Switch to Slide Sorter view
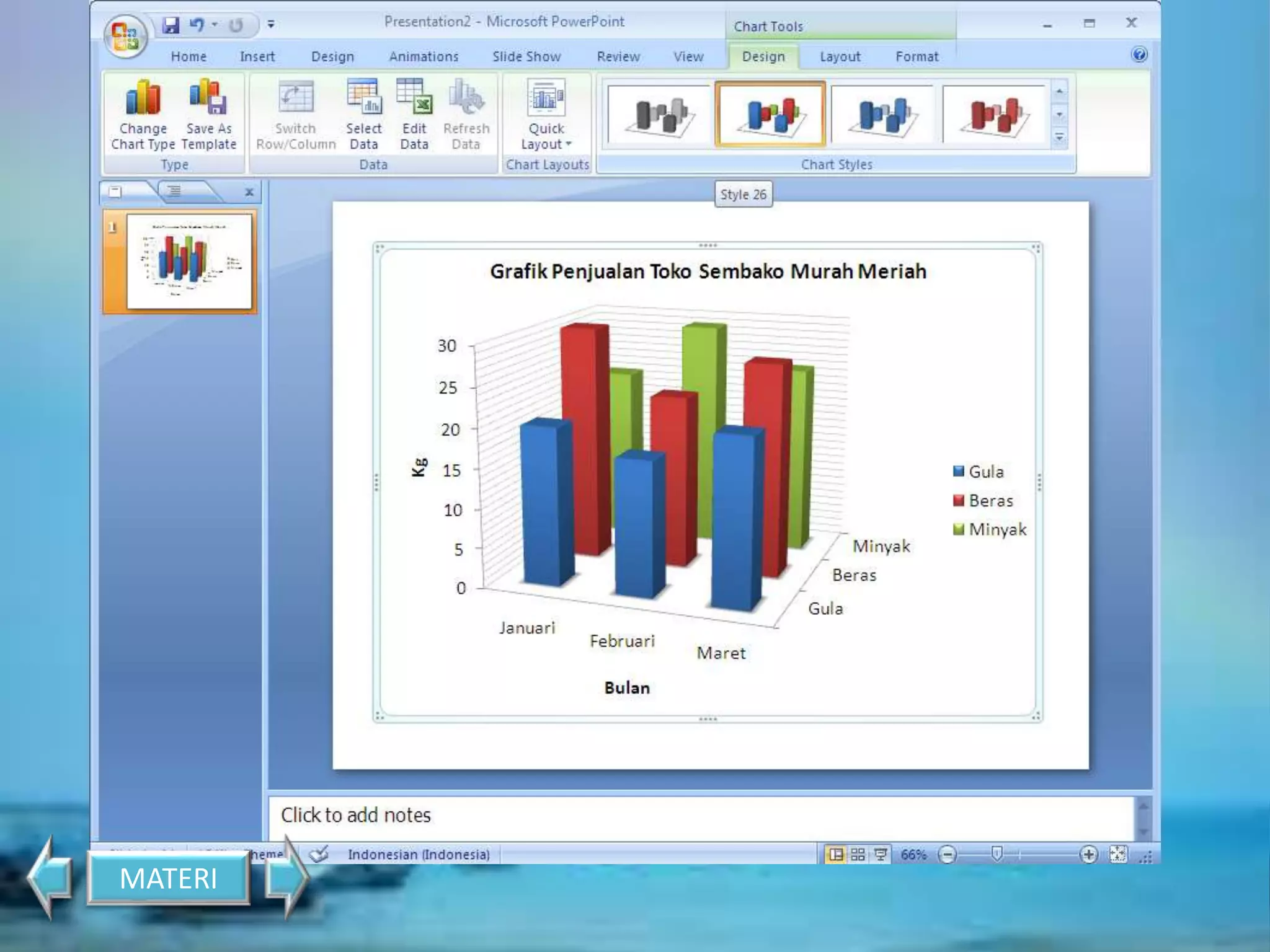The height and width of the screenshot is (952, 1270). tap(858, 855)
